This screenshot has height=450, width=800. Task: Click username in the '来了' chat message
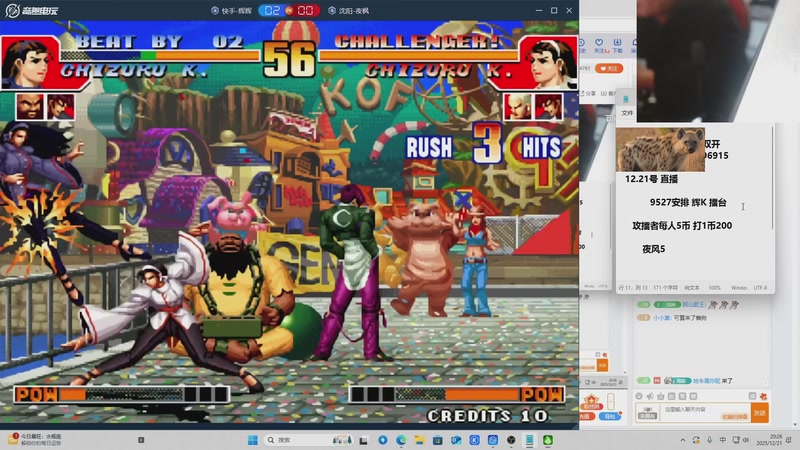click(707, 381)
